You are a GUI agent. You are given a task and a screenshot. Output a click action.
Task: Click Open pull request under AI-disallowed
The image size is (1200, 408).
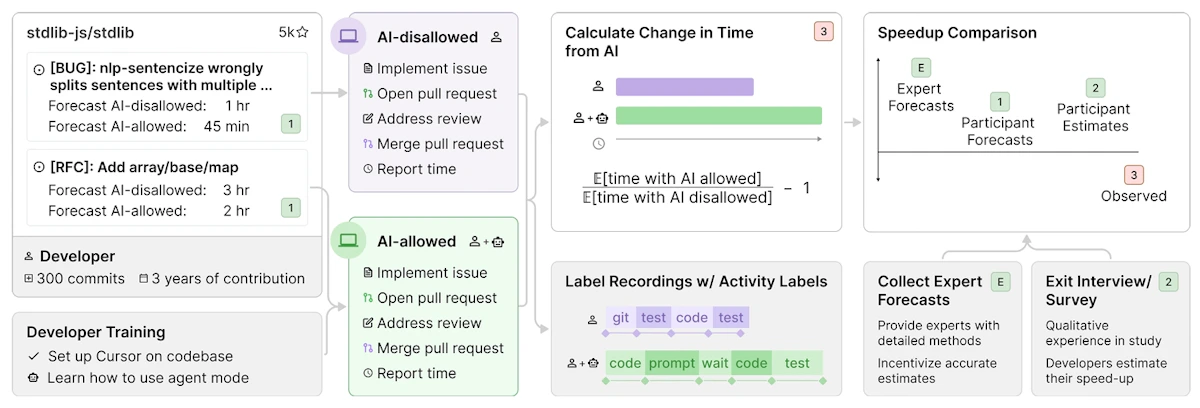(x=436, y=94)
